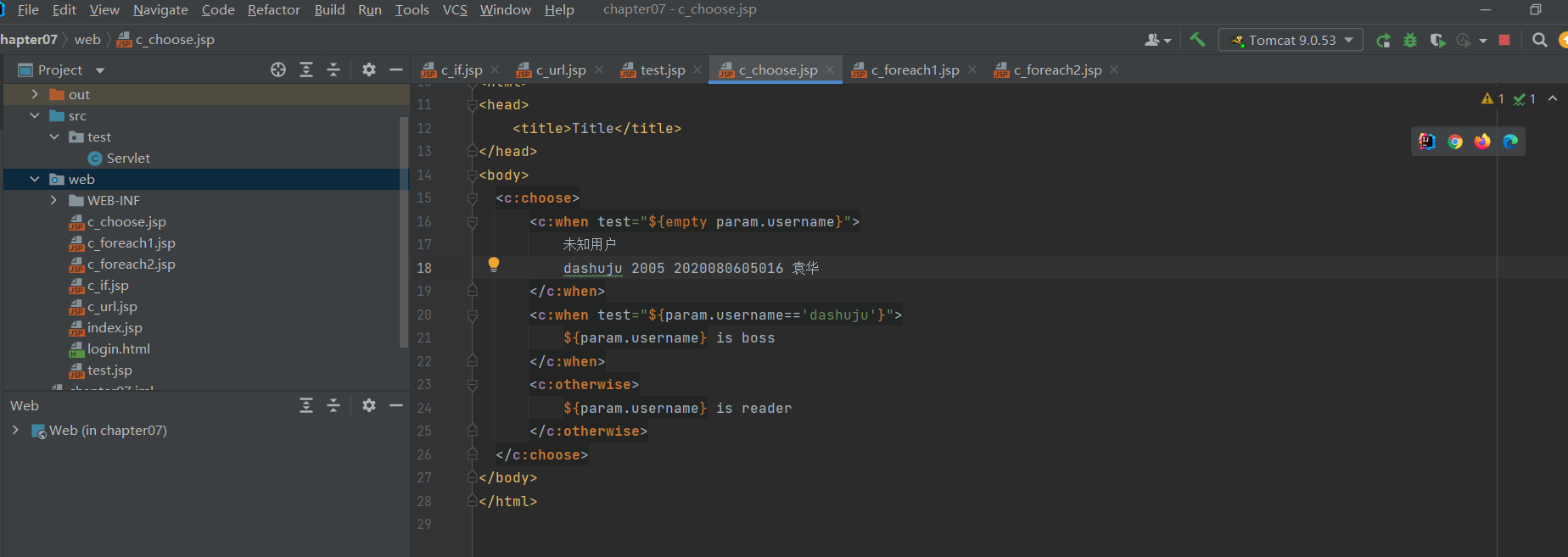Open Search Everywhere magnifier
Screen dimensions: 1568x557
pyautogui.click(x=1539, y=40)
